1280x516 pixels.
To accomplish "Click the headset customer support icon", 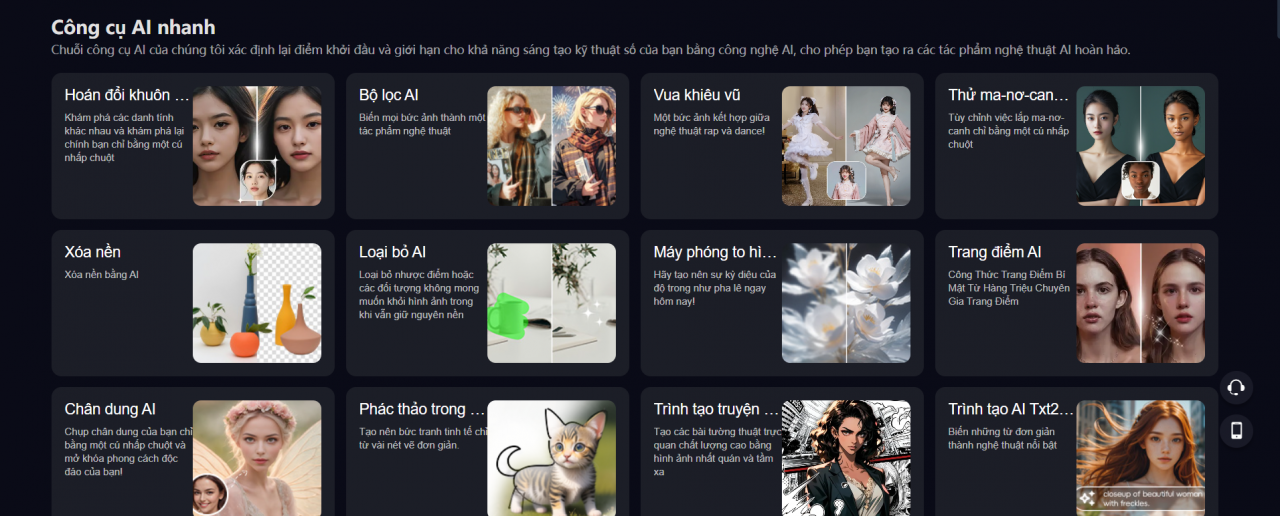I will pos(1236,387).
